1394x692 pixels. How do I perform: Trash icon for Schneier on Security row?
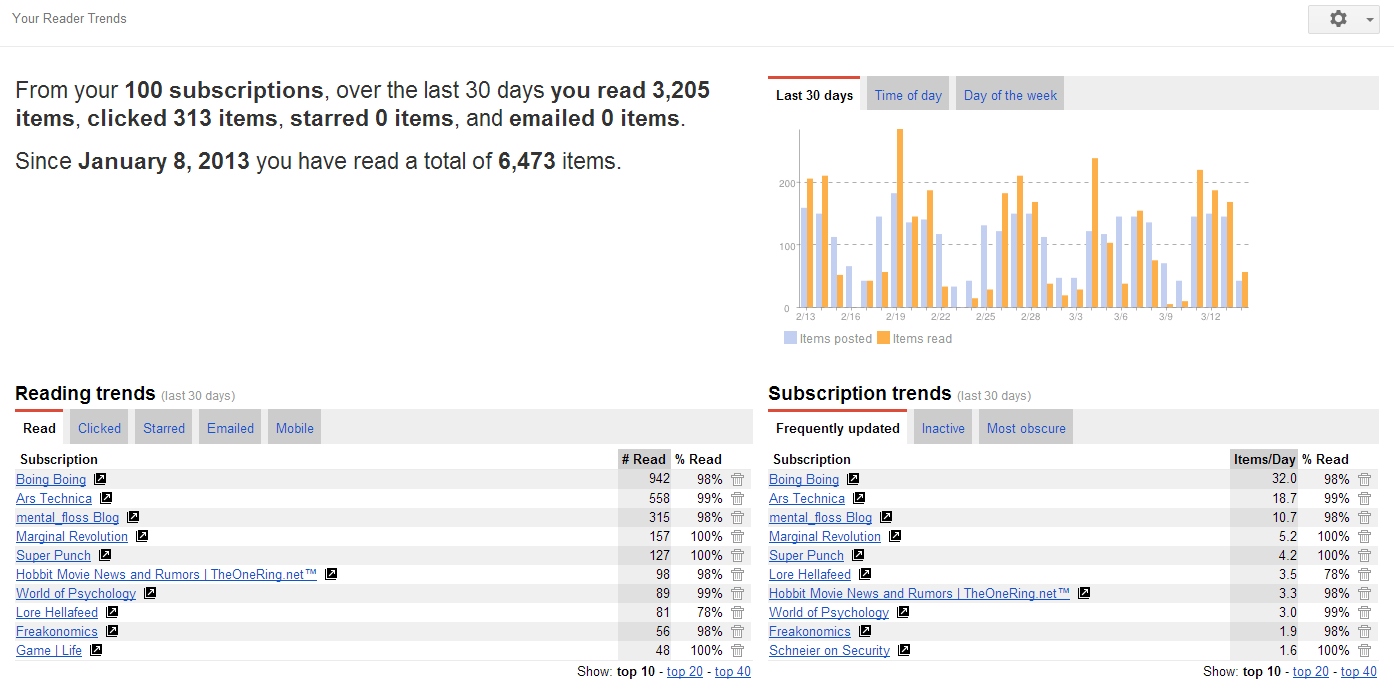[x=1364, y=651]
